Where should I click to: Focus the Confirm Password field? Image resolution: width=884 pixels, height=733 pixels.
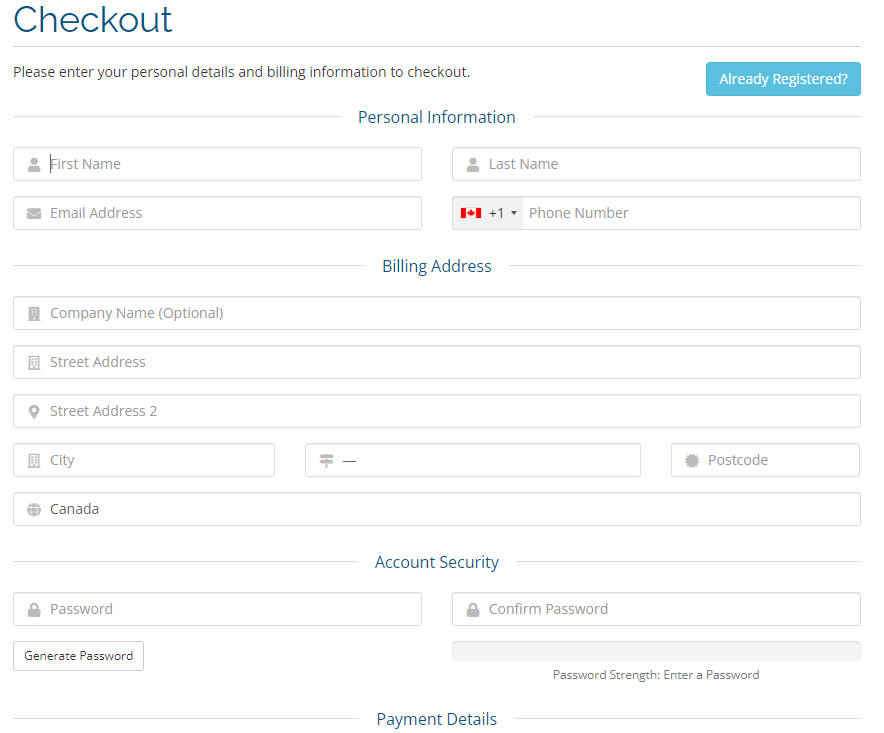[668, 609]
